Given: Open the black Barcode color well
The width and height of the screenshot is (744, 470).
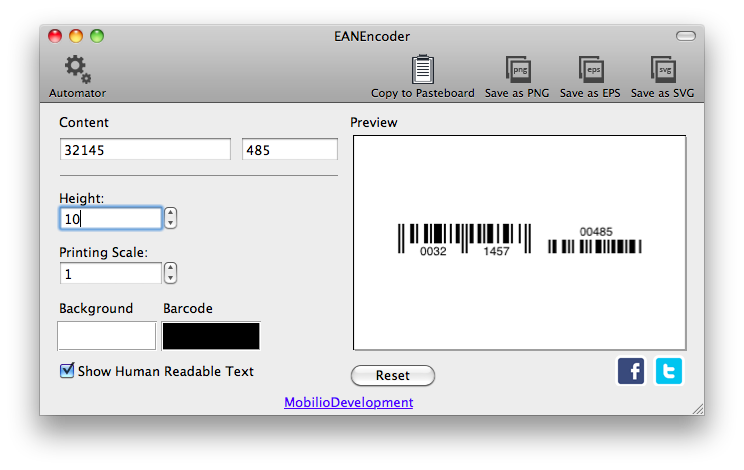Looking at the screenshot, I should coord(211,336).
